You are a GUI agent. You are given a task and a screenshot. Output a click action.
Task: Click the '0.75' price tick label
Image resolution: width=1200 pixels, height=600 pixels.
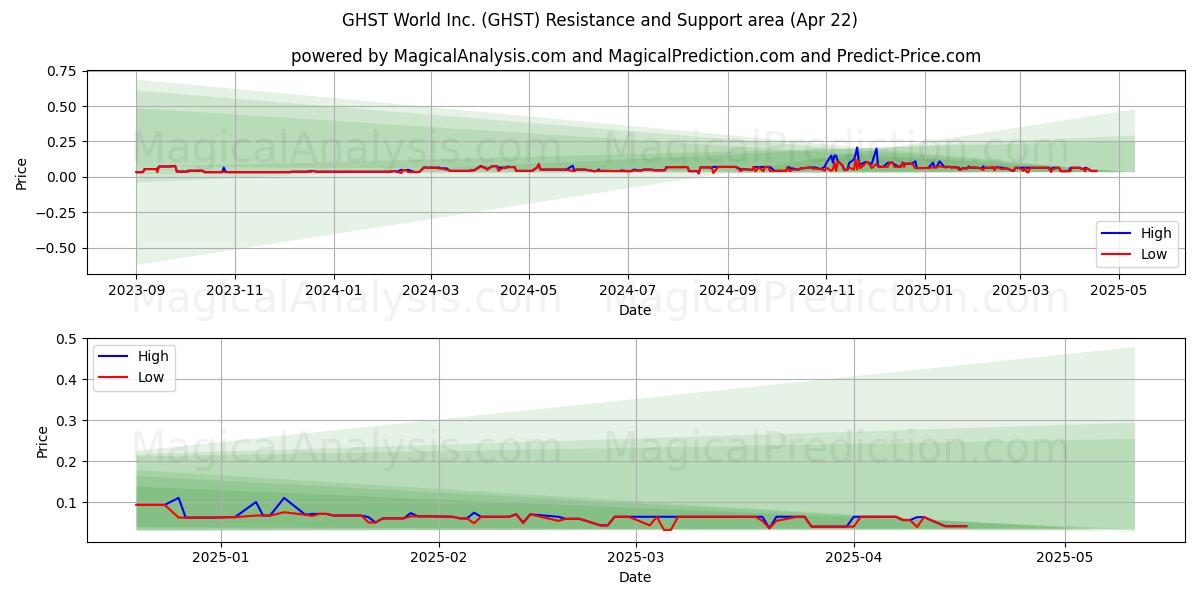tap(60, 71)
